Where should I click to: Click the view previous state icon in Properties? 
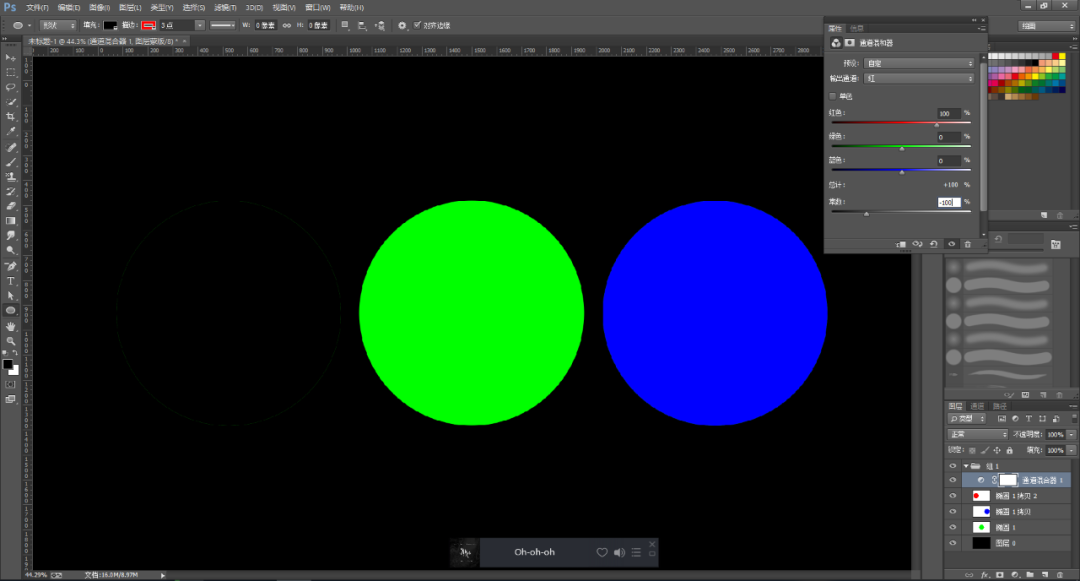[917, 244]
